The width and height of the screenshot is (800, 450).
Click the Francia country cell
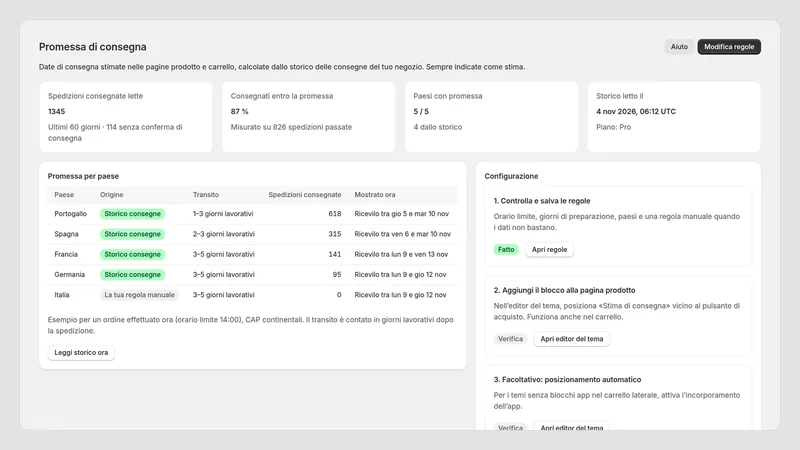tap(66, 254)
